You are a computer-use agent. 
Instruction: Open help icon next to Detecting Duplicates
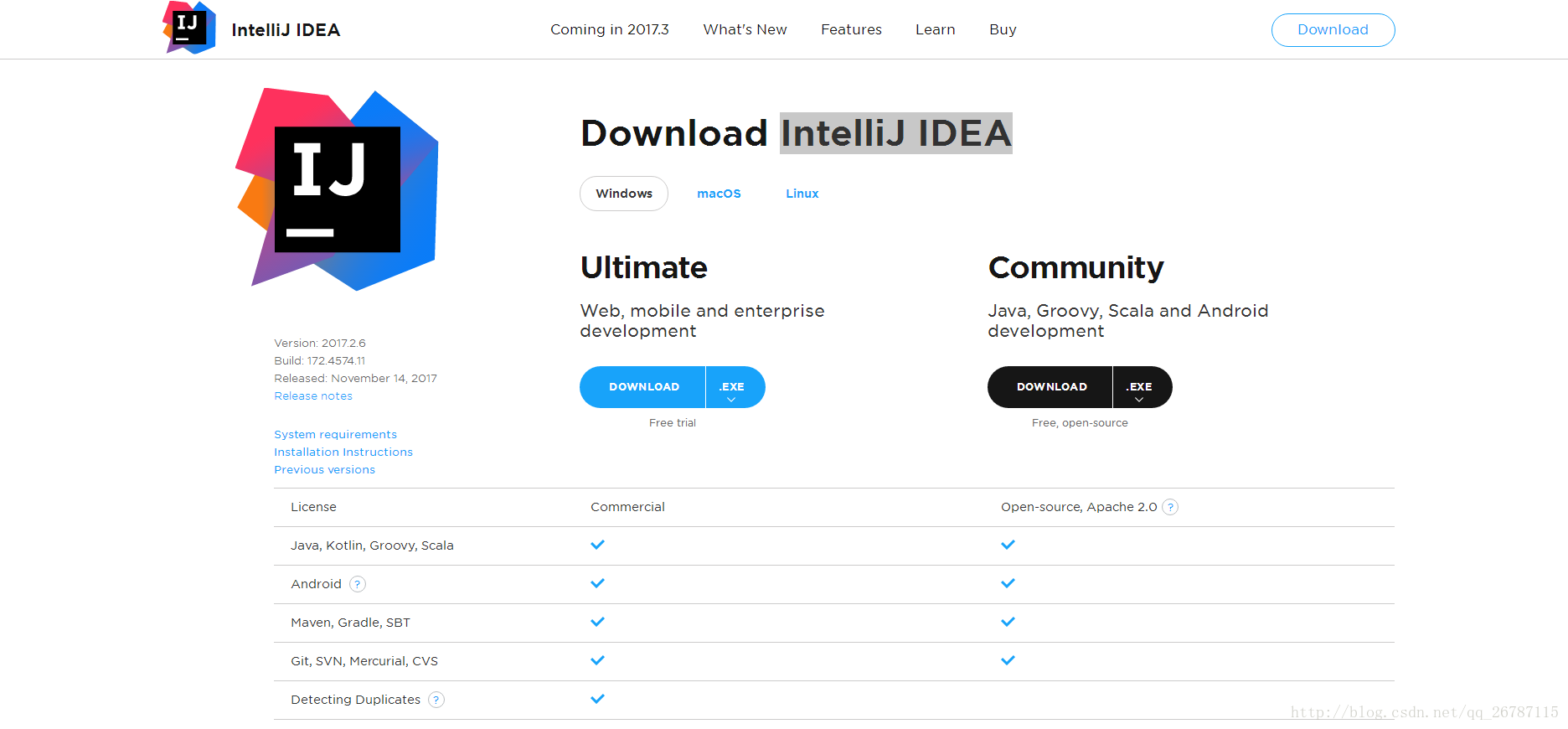pos(436,700)
